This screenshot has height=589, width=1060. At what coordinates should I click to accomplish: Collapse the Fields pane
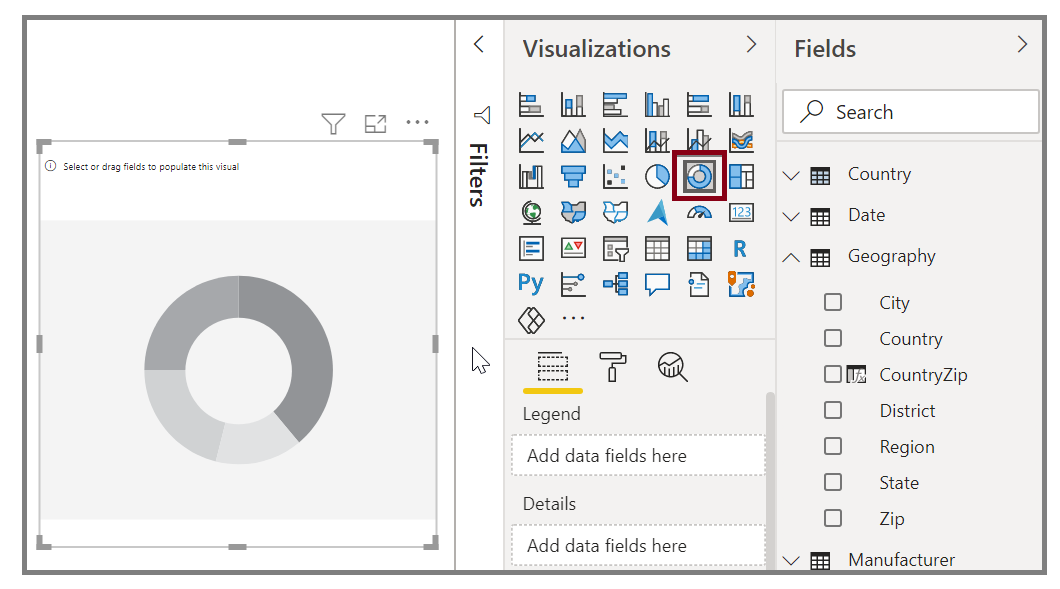(1022, 44)
